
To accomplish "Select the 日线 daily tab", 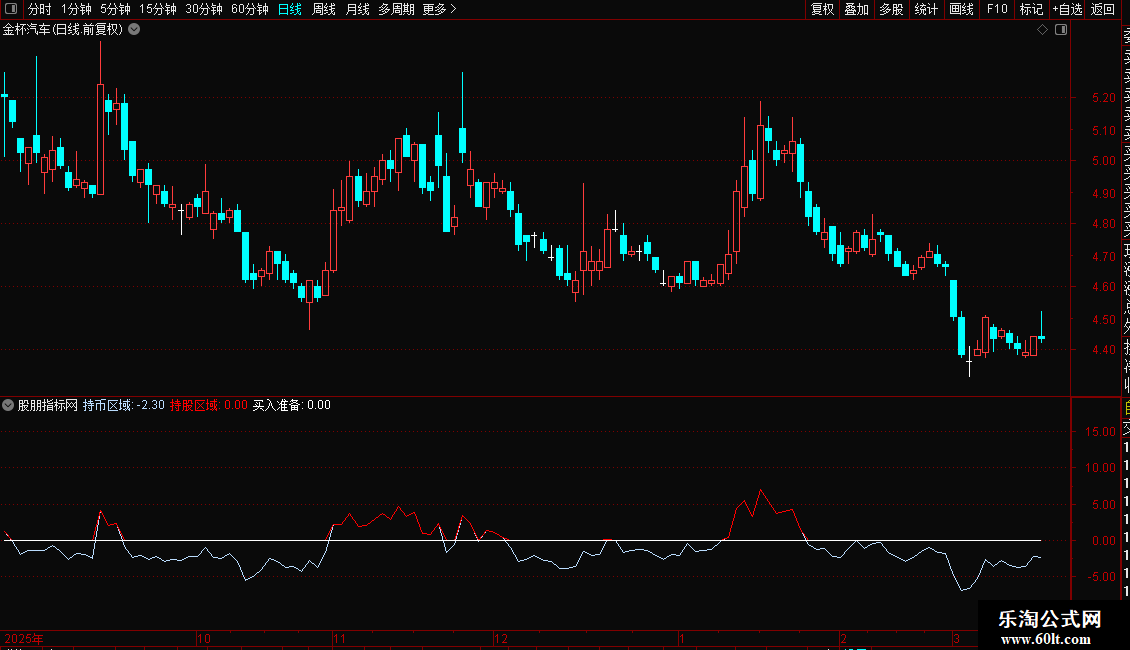I will (x=290, y=9).
